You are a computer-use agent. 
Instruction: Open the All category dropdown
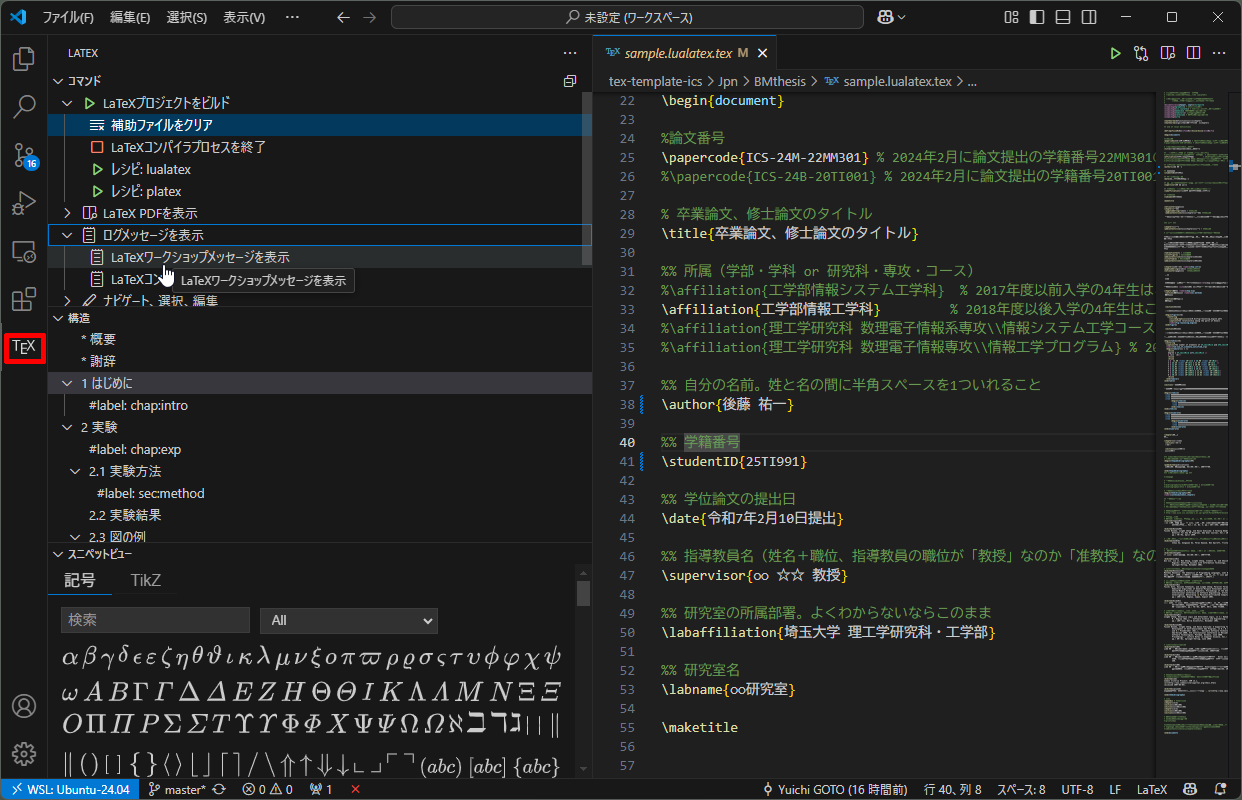point(349,620)
